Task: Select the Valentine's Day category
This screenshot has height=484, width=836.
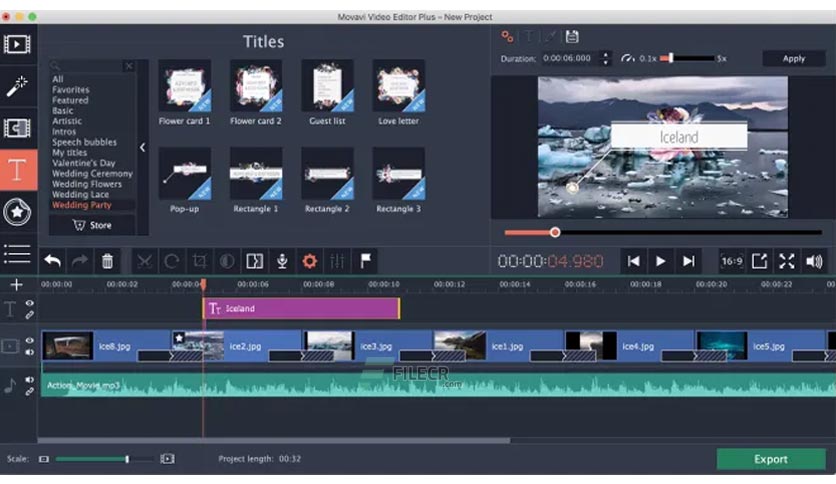Action: point(84,163)
